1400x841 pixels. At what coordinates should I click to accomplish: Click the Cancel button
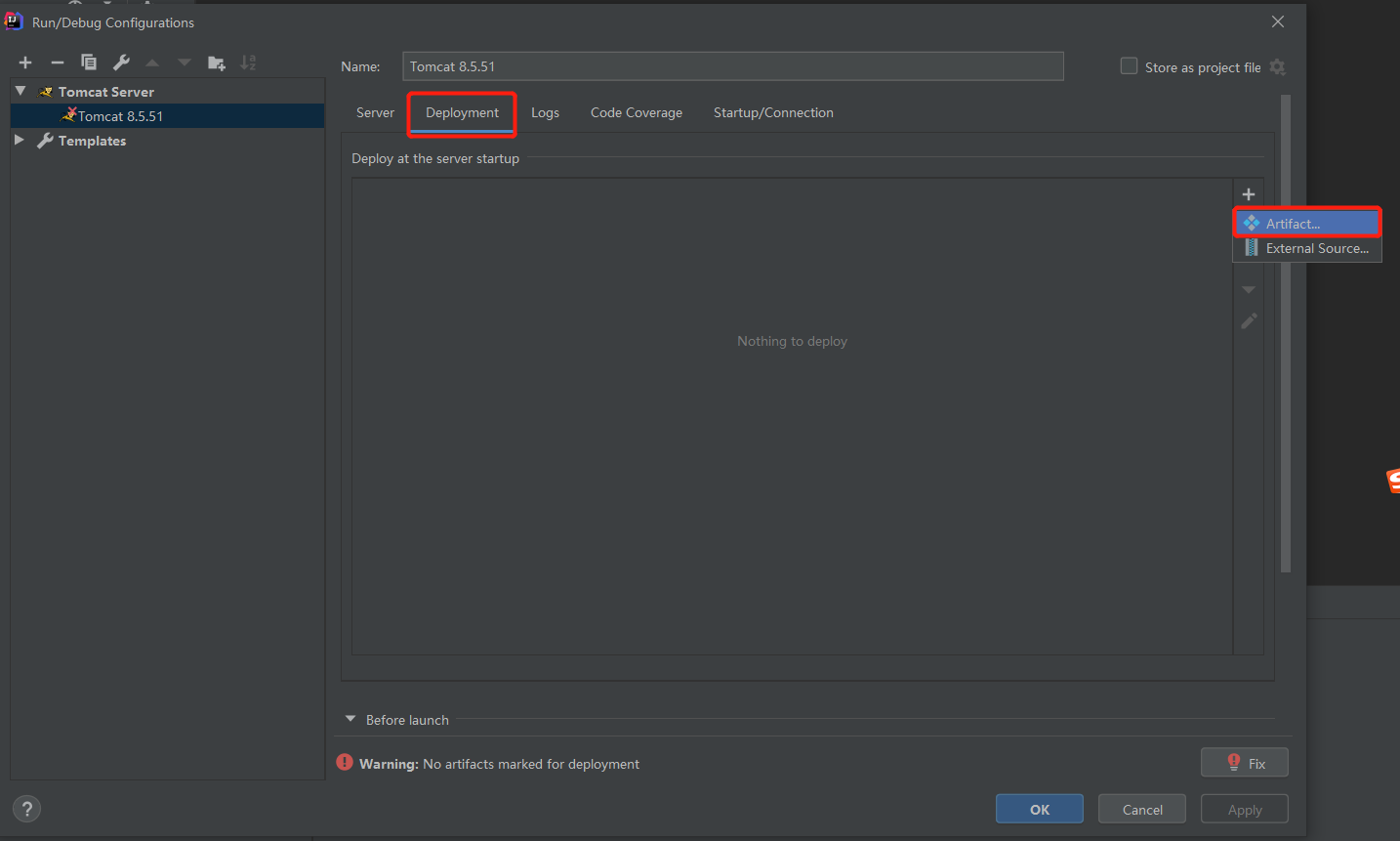(x=1142, y=810)
